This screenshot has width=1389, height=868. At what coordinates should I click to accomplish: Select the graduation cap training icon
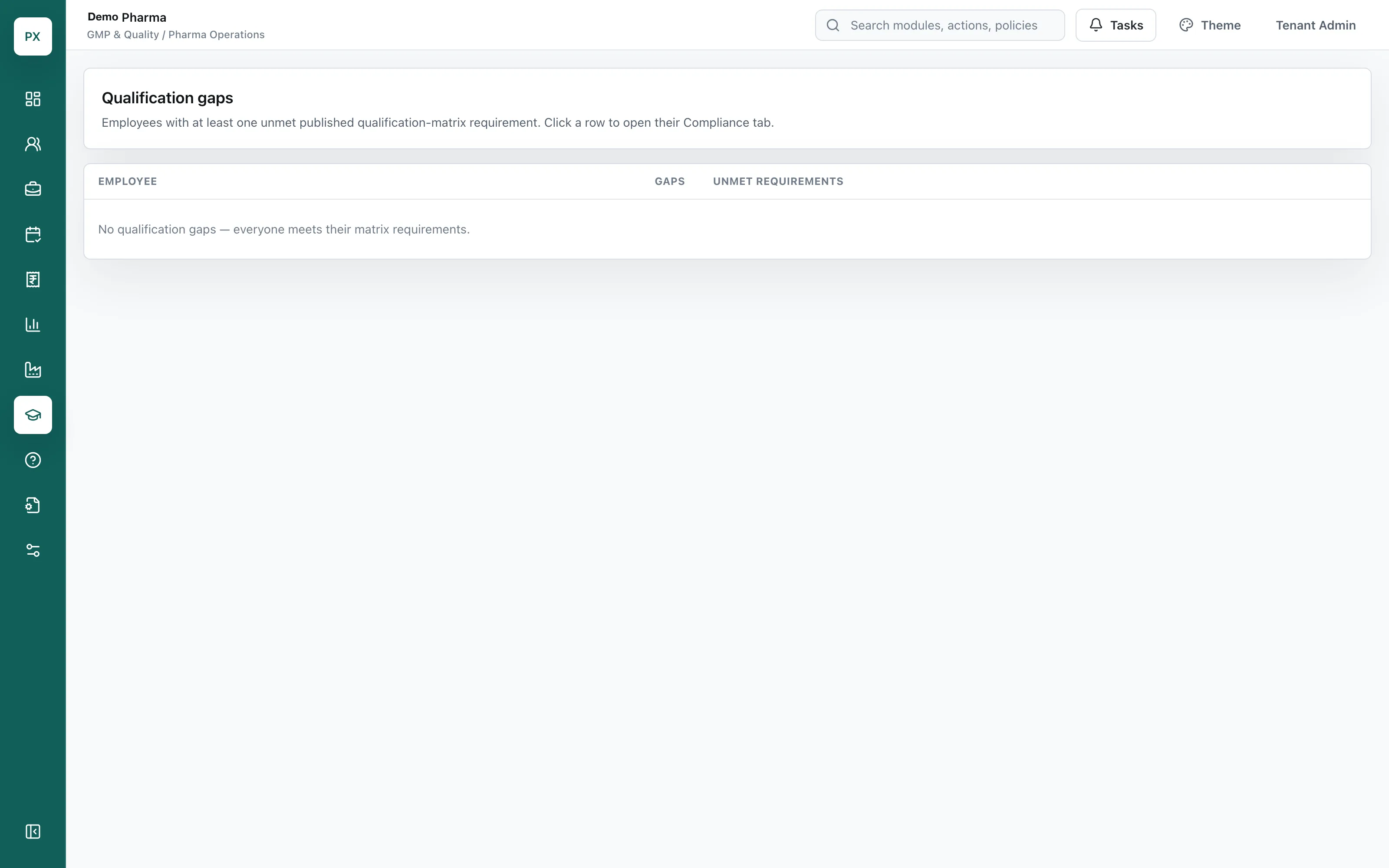tap(33, 414)
